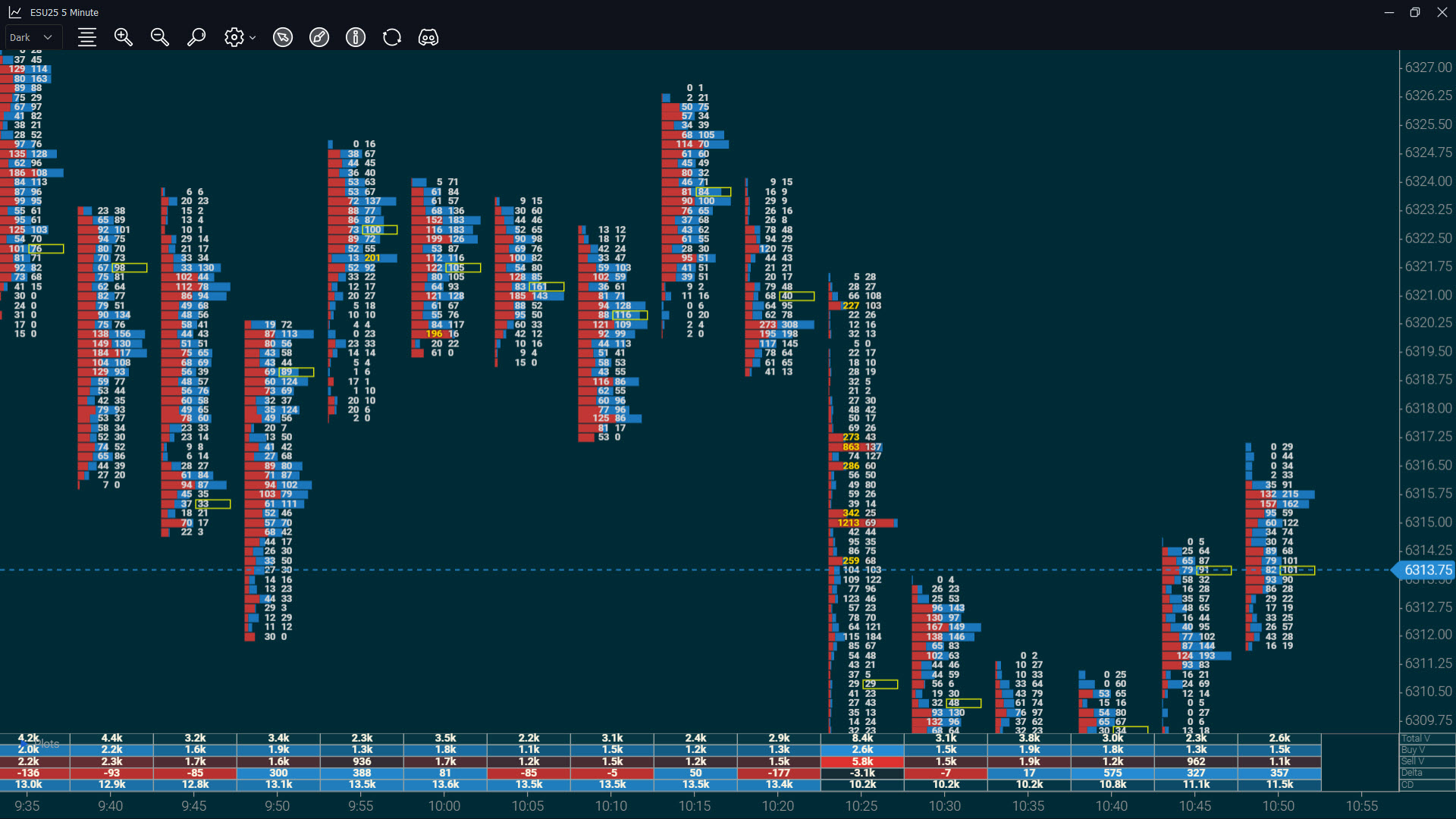Click the reset zoom magnifier icon
Screen dimensions: 1456x819
[x=196, y=37]
